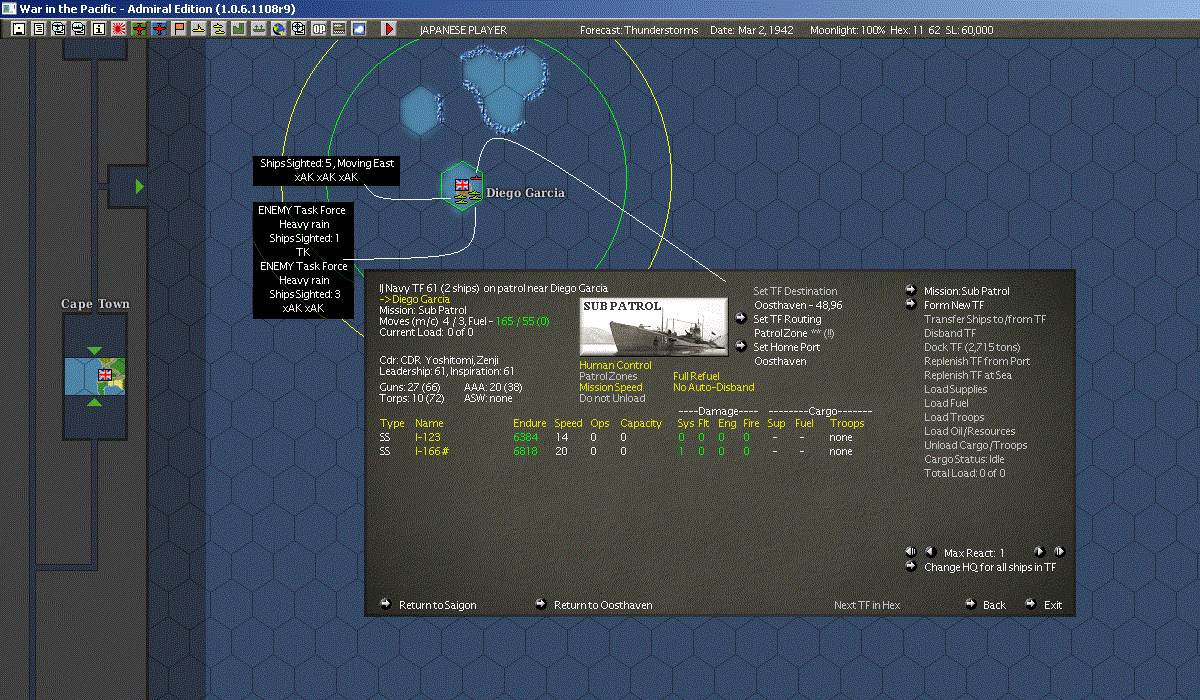Screen dimensions: 1200x700
Task: Set Max React to maximum with double-right arrow
Action: pos(1059,552)
